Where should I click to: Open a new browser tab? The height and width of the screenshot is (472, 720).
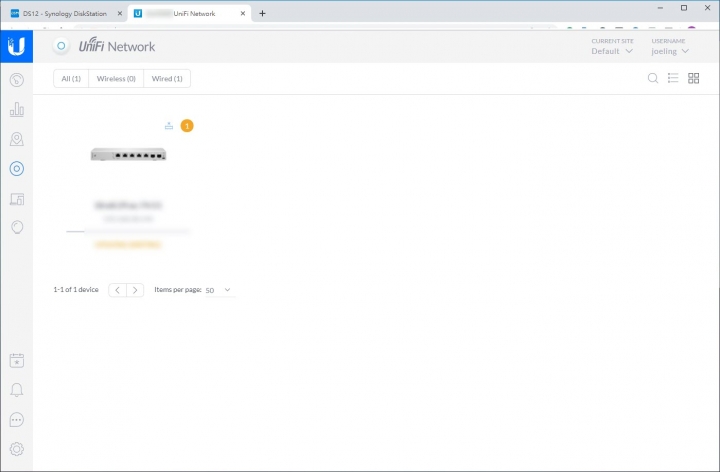(x=262, y=13)
